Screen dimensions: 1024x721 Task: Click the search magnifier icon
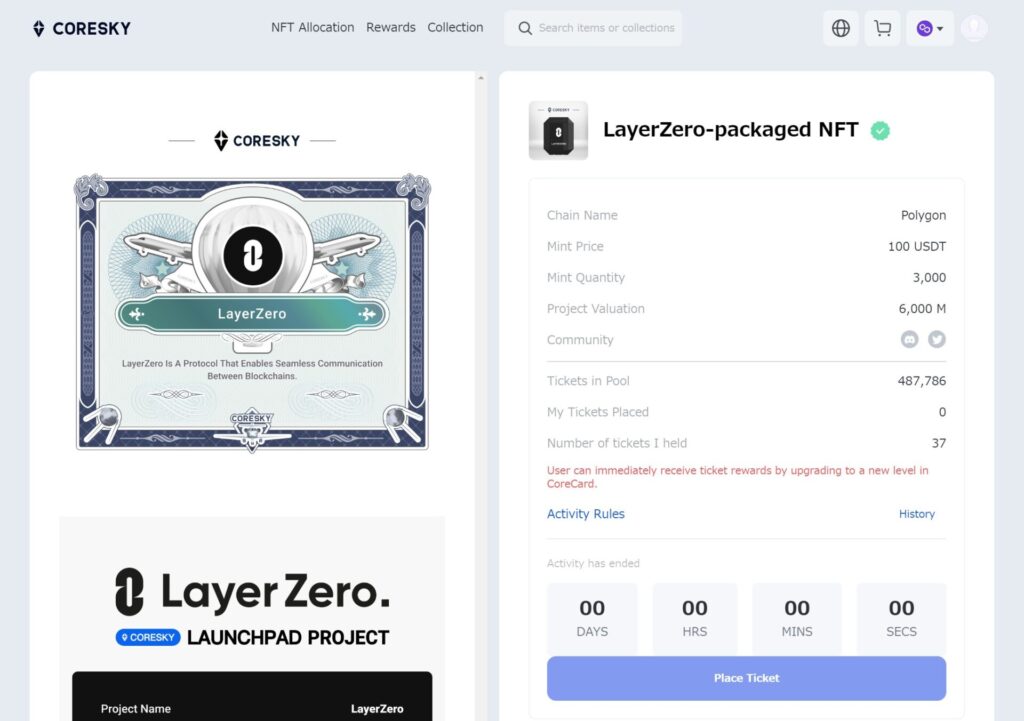(525, 28)
